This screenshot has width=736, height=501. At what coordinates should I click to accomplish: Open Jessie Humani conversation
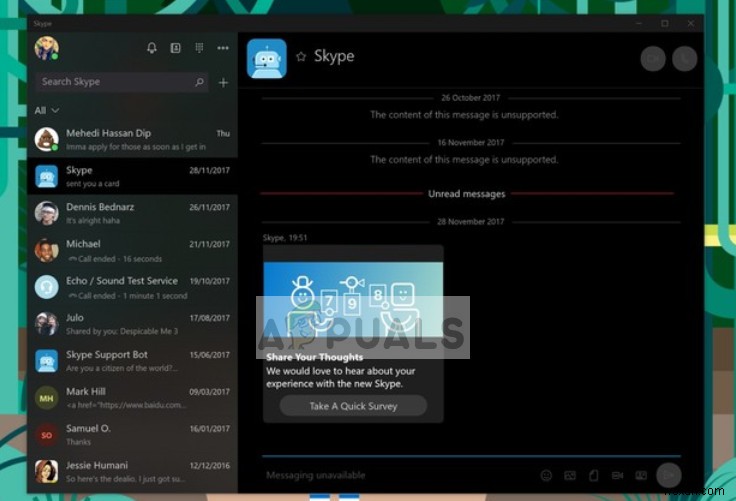click(132, 472)
